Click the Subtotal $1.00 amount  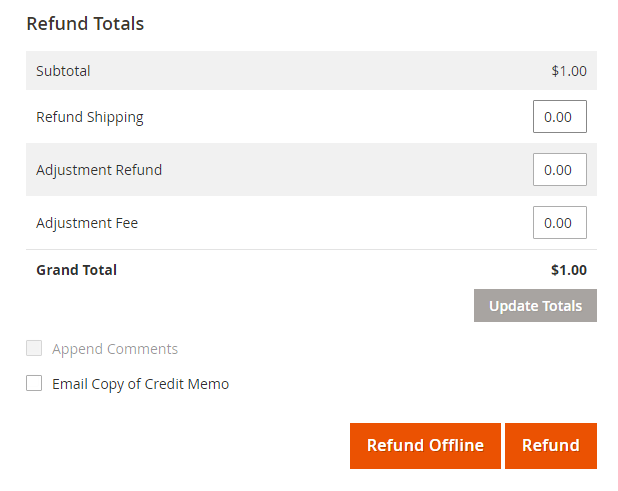569,71
